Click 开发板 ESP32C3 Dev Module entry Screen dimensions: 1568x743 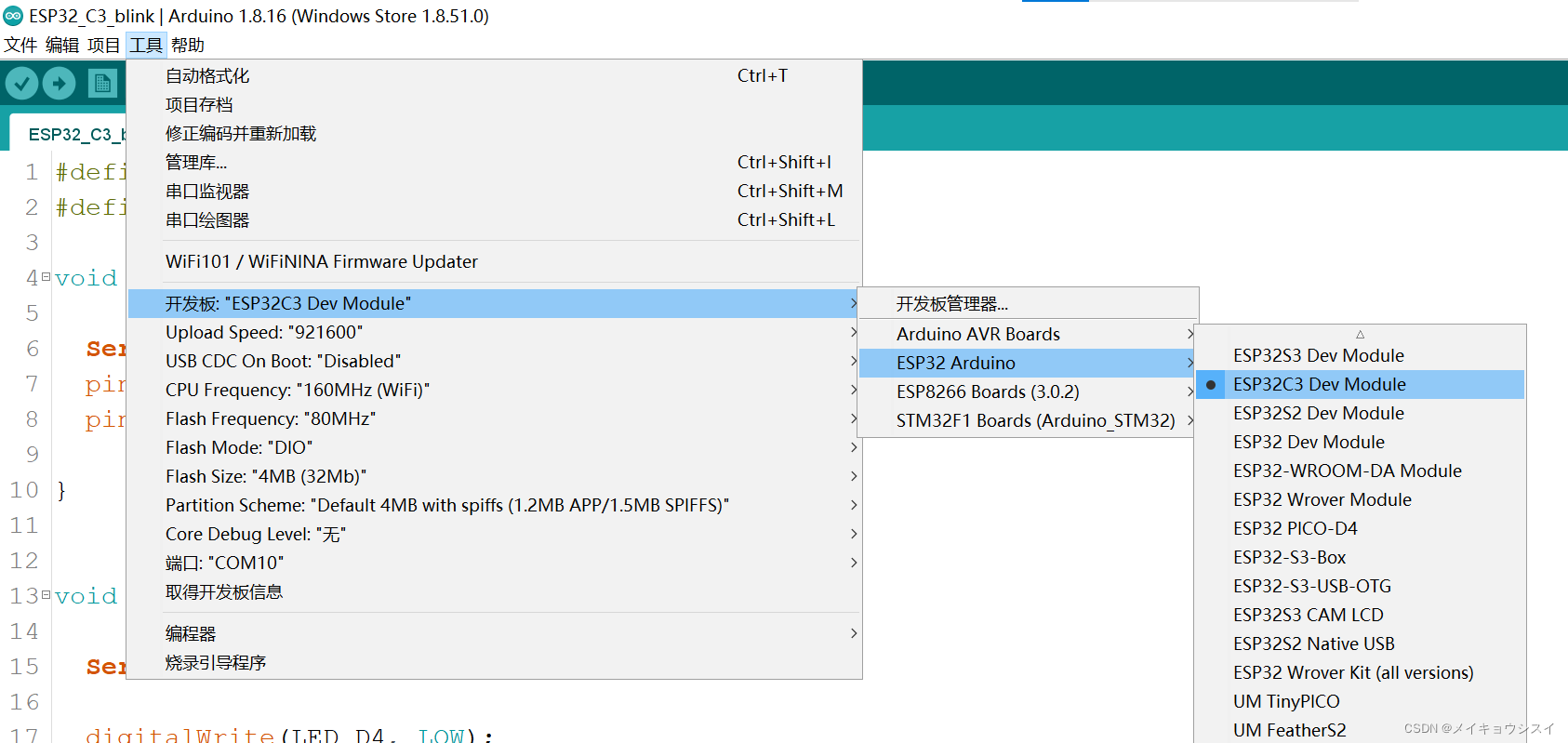(x=494, y=303)
